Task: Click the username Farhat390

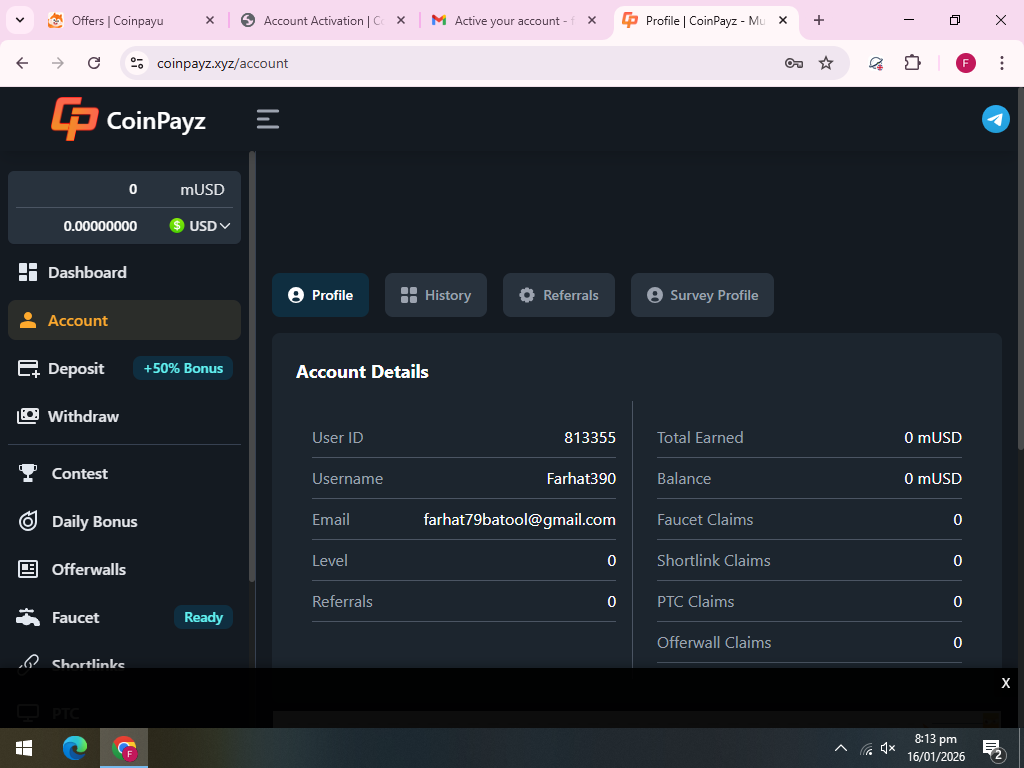Action: tap(581, 479)
